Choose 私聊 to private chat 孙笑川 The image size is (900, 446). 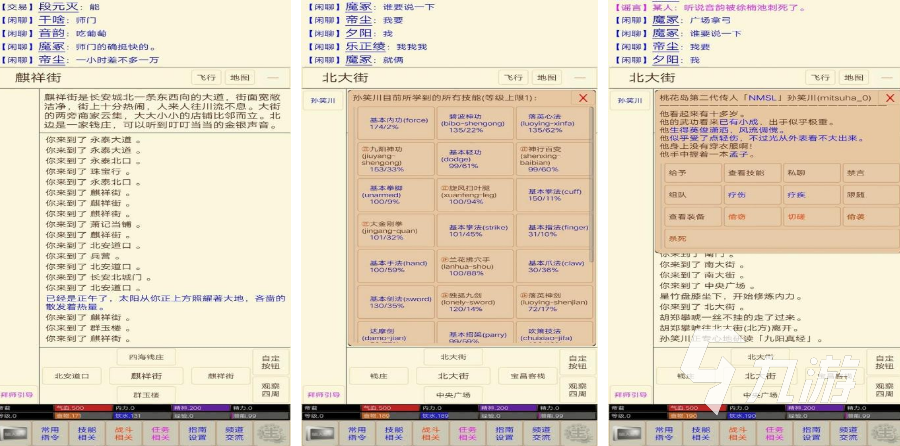[811, 173]
